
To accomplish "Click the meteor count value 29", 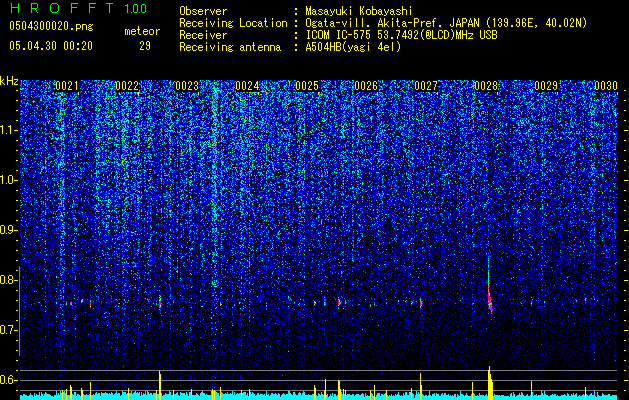I will pyautogui.click(x=145, y=46).
